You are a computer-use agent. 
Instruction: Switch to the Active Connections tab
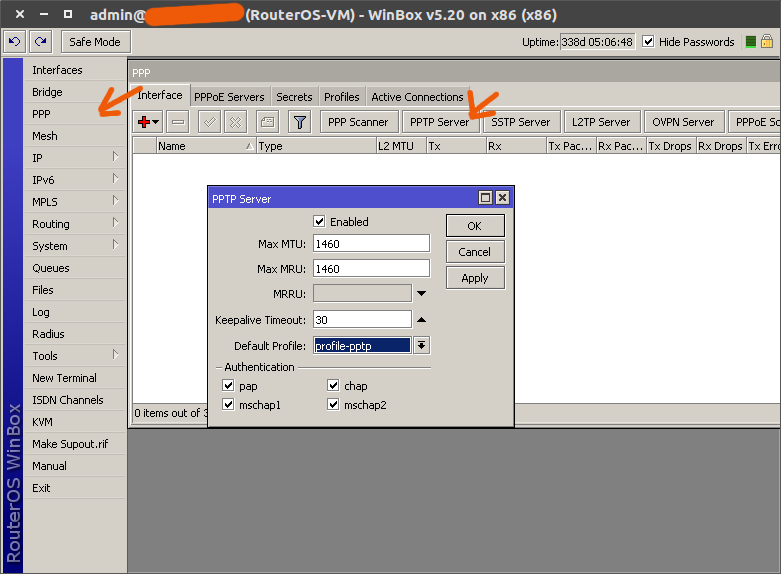[417, 97]
